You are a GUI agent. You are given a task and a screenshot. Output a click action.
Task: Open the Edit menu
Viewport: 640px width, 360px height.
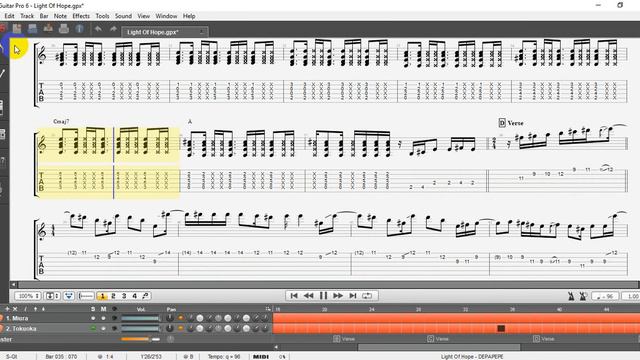point(9,16)
